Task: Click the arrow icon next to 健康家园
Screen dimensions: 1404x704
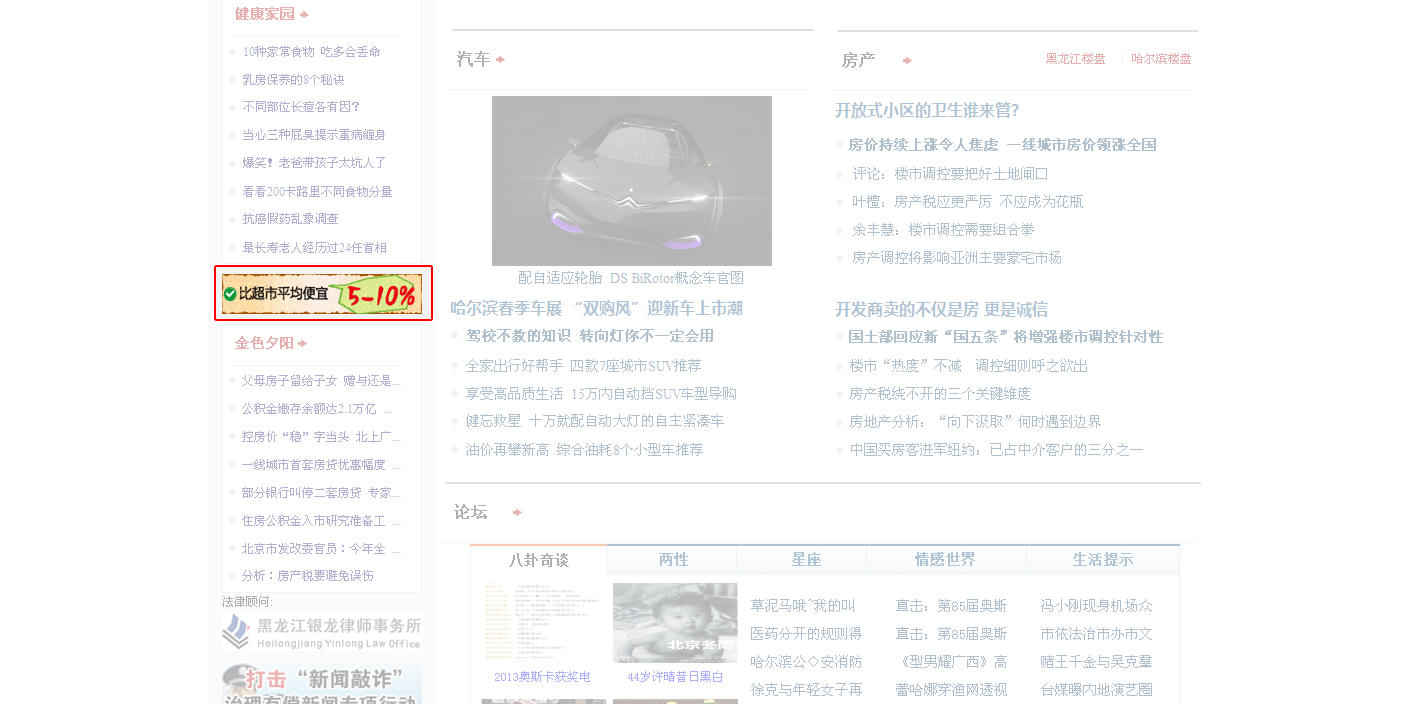Action: tap(304, 15)
